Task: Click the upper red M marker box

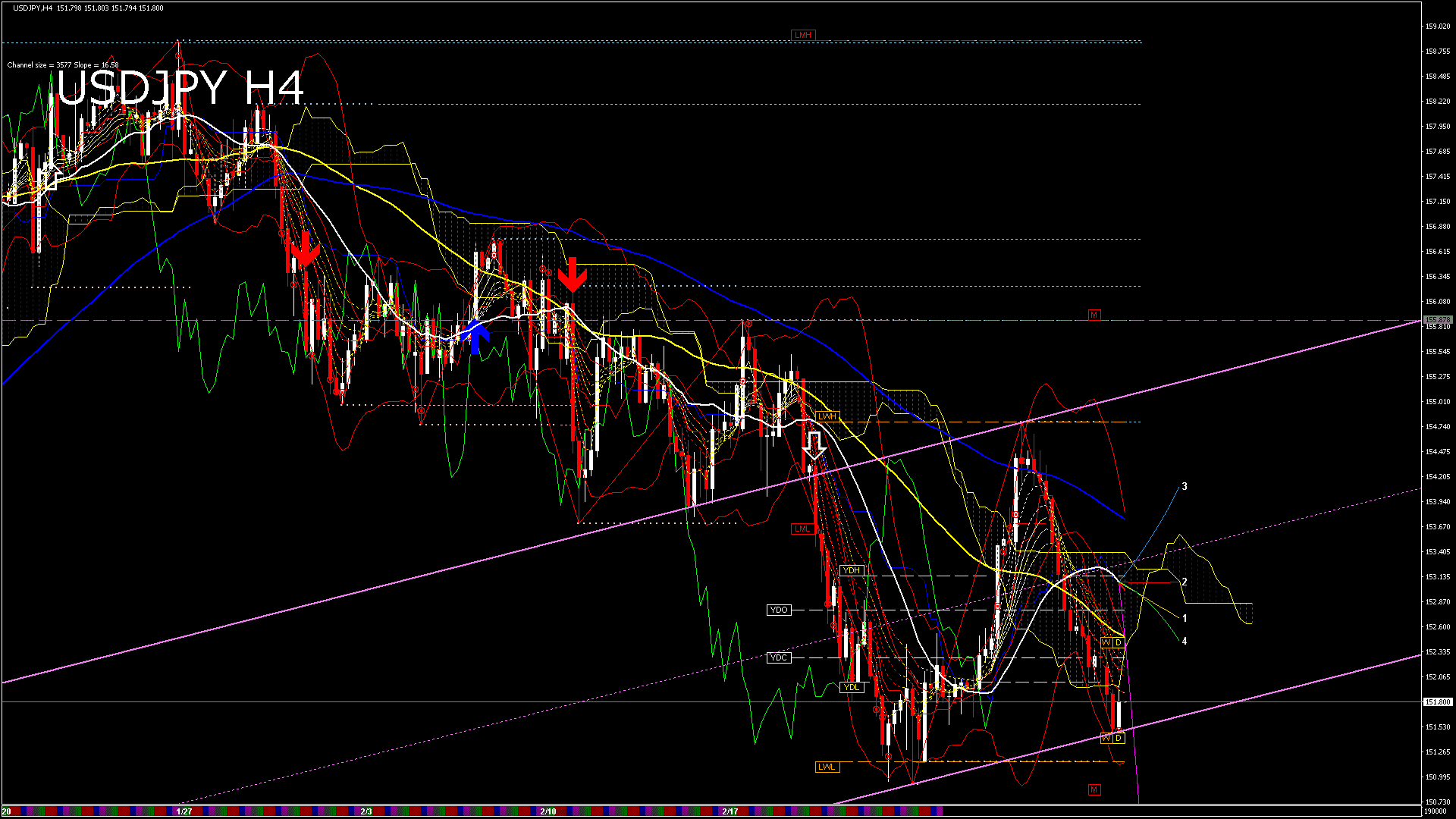Action: point(1094,315)
